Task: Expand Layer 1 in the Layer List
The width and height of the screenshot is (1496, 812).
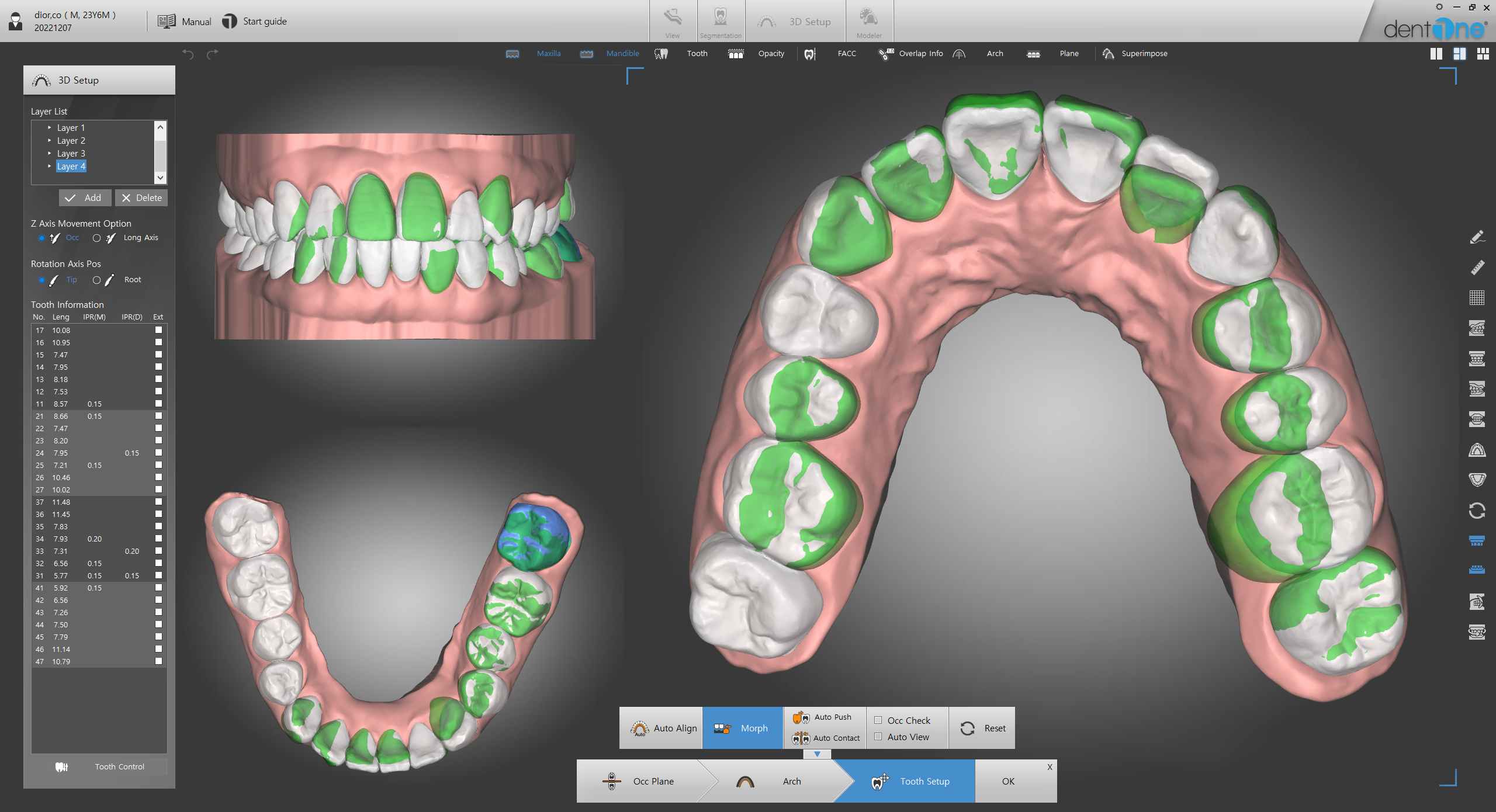Action: 50,127
